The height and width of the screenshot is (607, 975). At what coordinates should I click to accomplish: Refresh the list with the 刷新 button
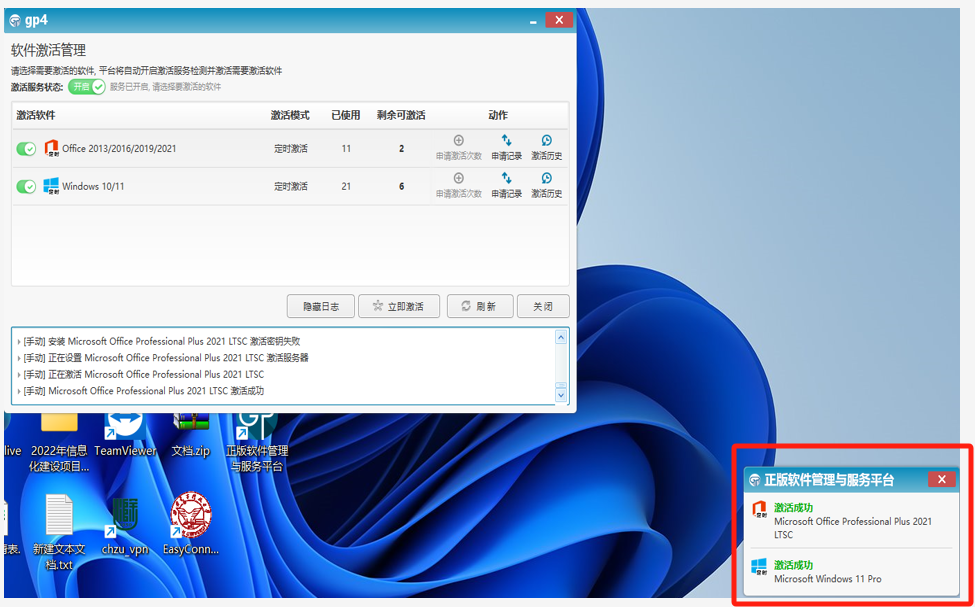point(480,306)
